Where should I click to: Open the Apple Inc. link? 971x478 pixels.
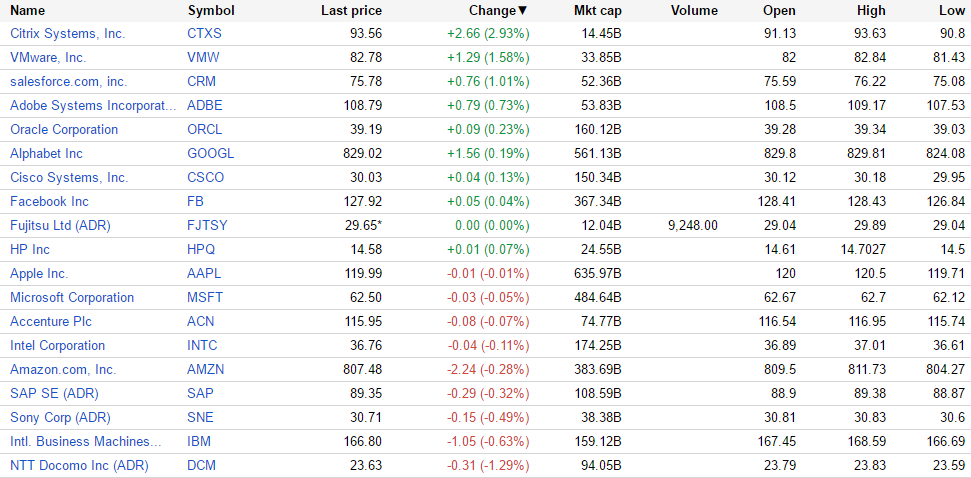click(x=39, y=273)
